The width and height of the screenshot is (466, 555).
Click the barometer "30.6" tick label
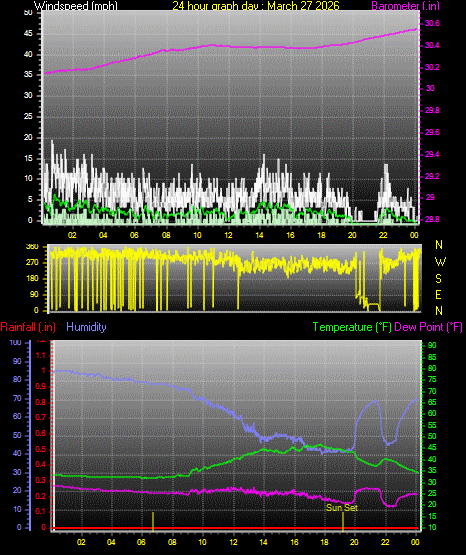coord(432,23)
